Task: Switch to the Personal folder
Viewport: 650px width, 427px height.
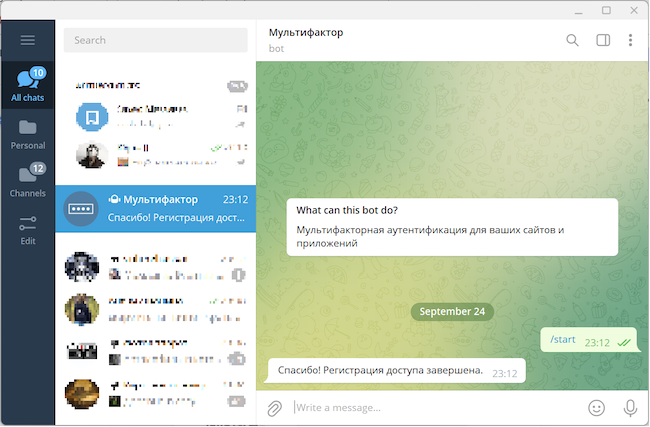Action: point(28,134)
